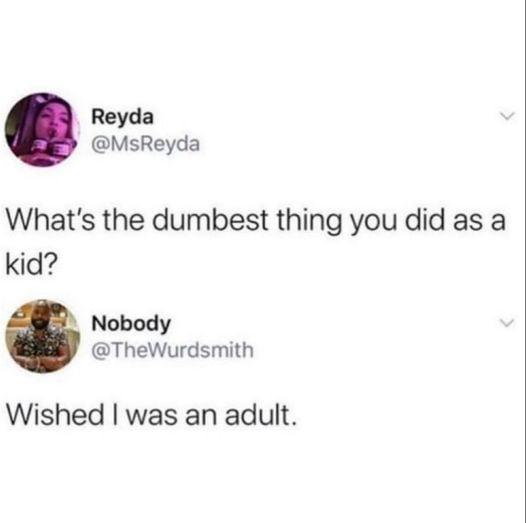Expand the chevron menu on Nobody's tweet
Screen dimensions: 526x523
507,323
